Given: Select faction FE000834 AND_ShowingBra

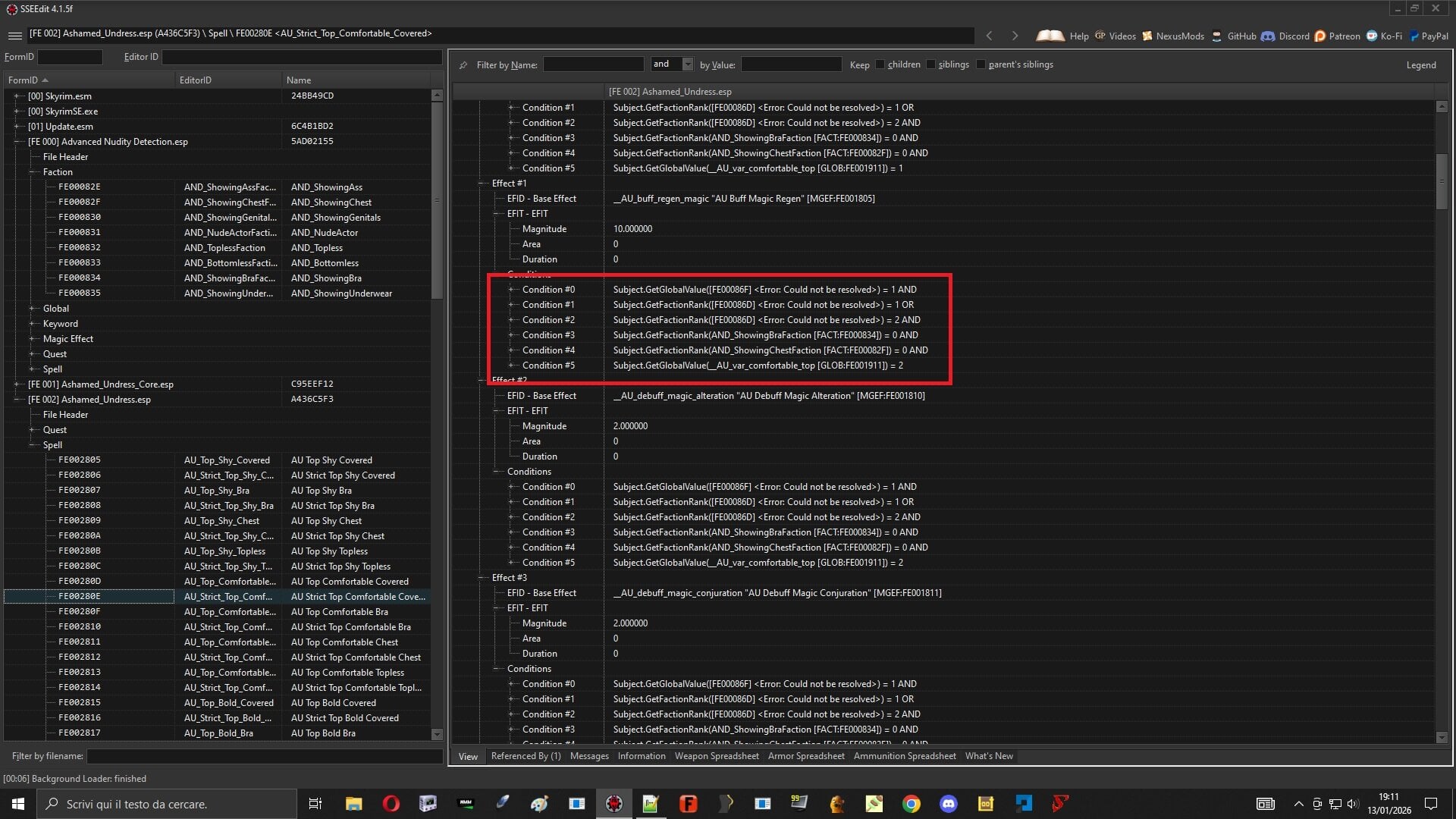Looking at the screenshot, I should pyautogui.click(x=218, y=278).
